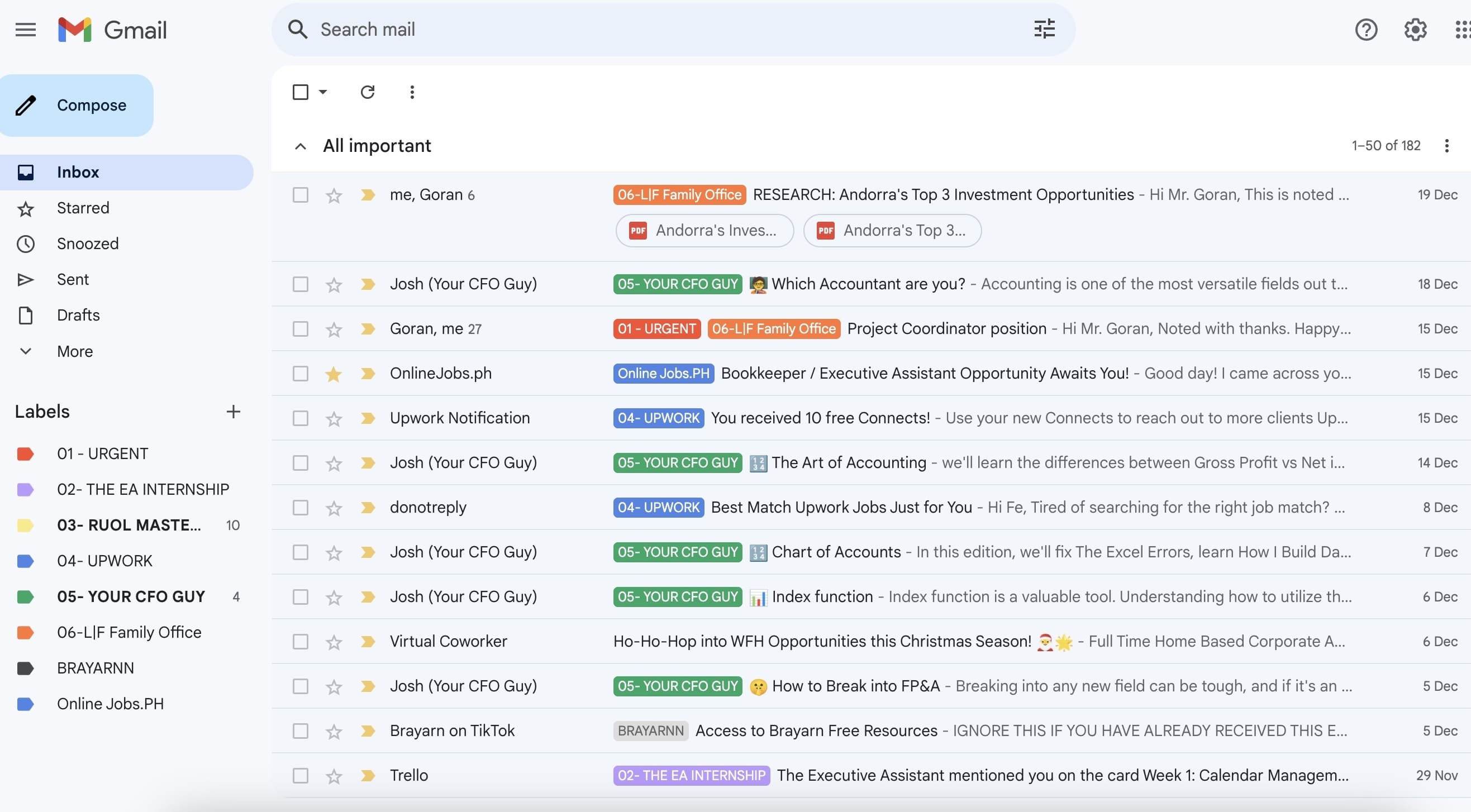1471x812 pixels.
Task: Click the Gmail logo
Action: (x=112, y=30)
